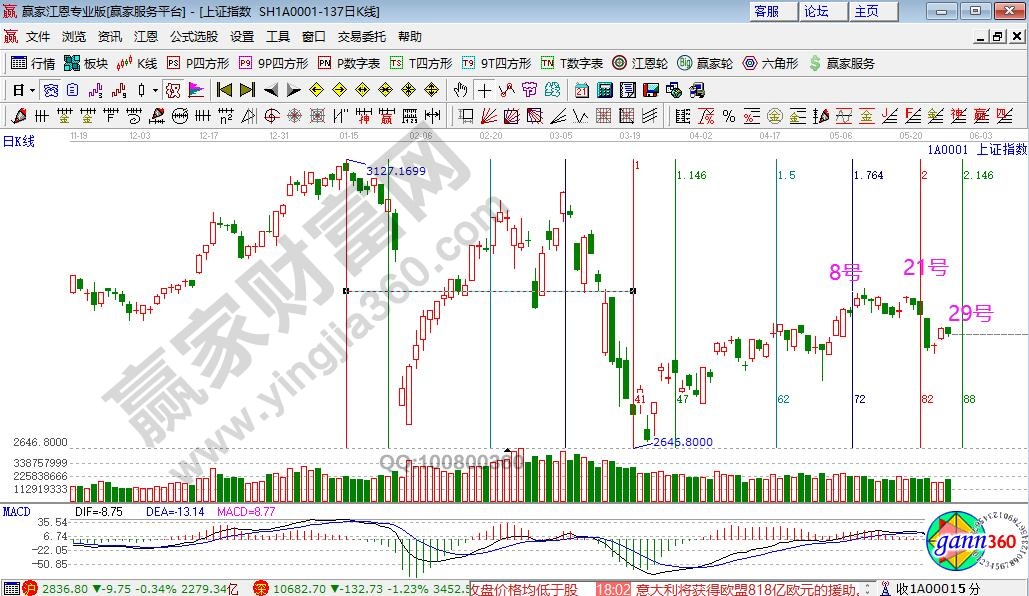Click the 日 daily period icon

(x=18, y=91)
